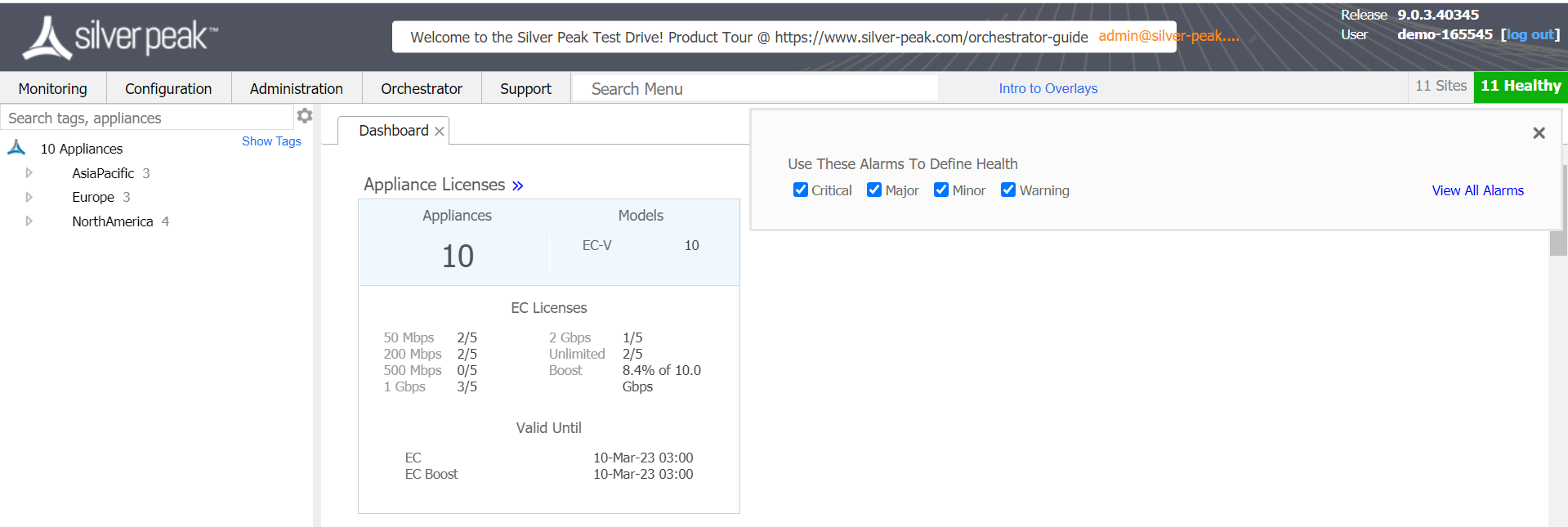1568x527 pixels.
Task: Click the vertical scrollbar thumb on right
Action: coord(1558,210)
